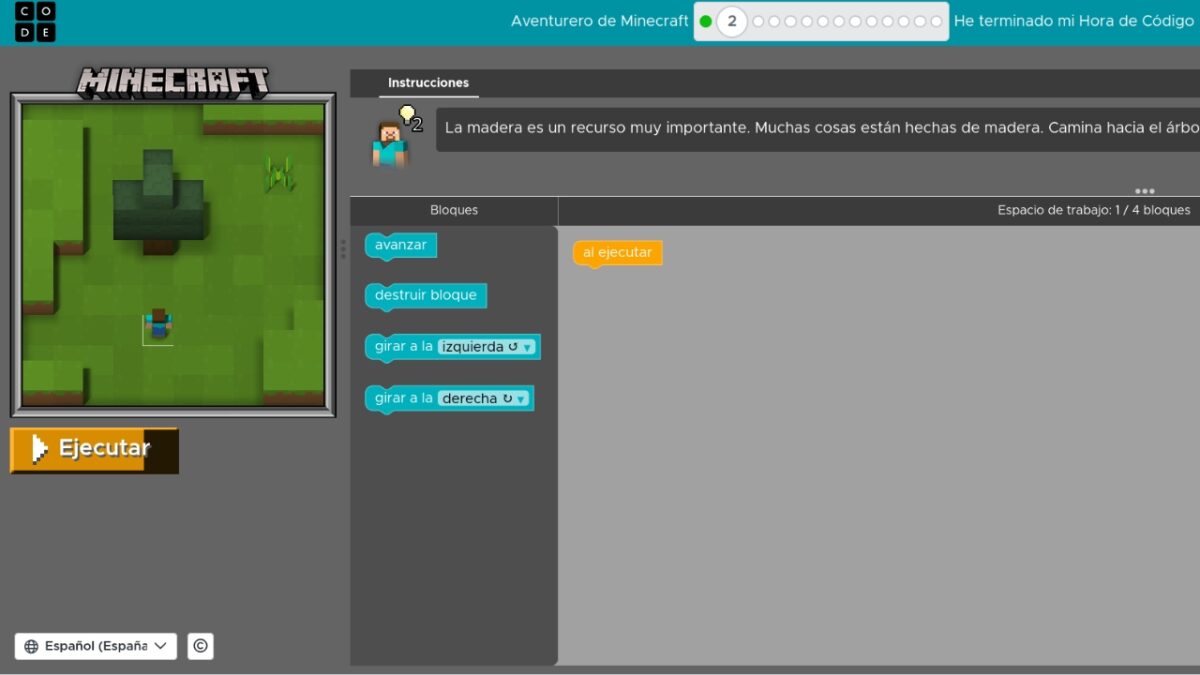Click the 'La madera es un recurso' instruction text
The width and height of the screenshot is (1200, 675).
click(x=820, y=128)
